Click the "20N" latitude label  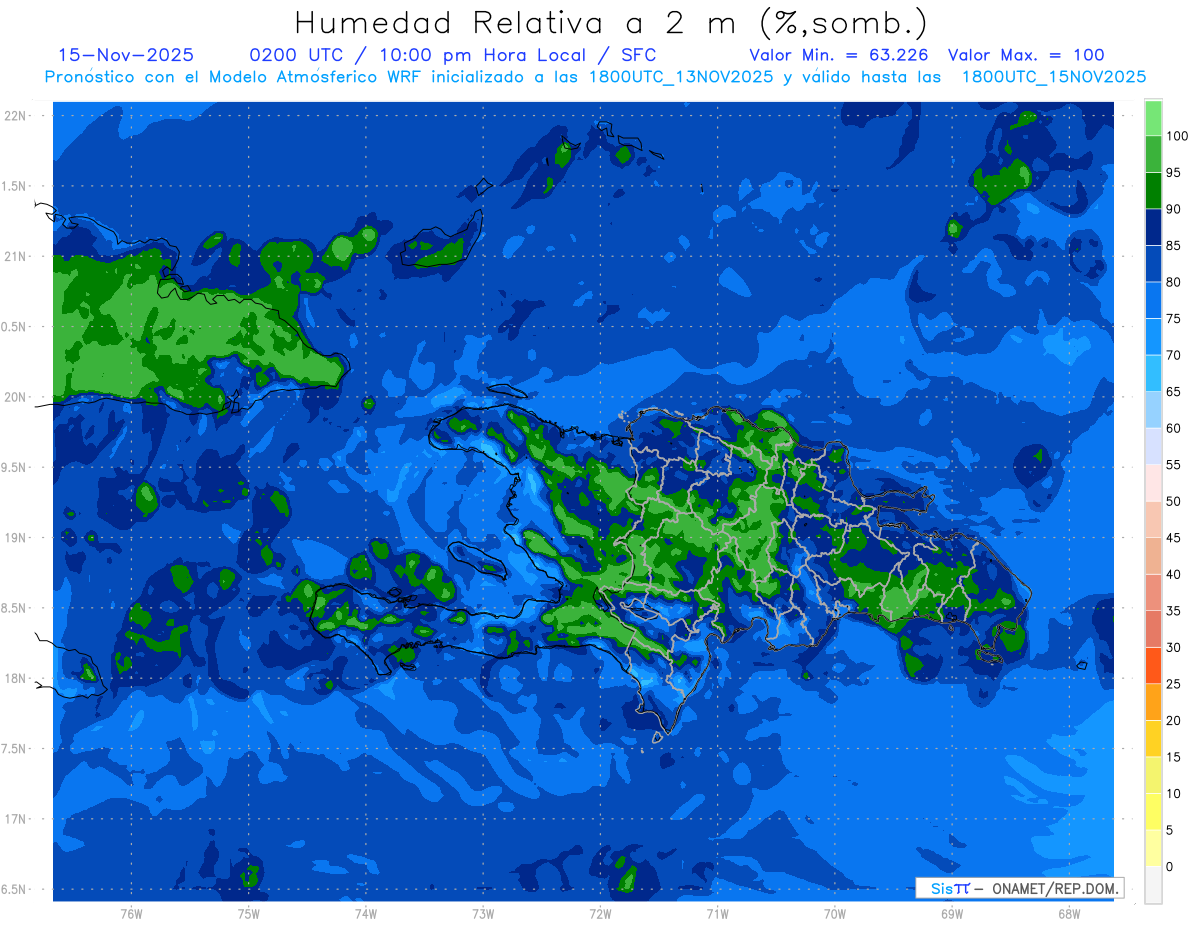coord(16,397)
